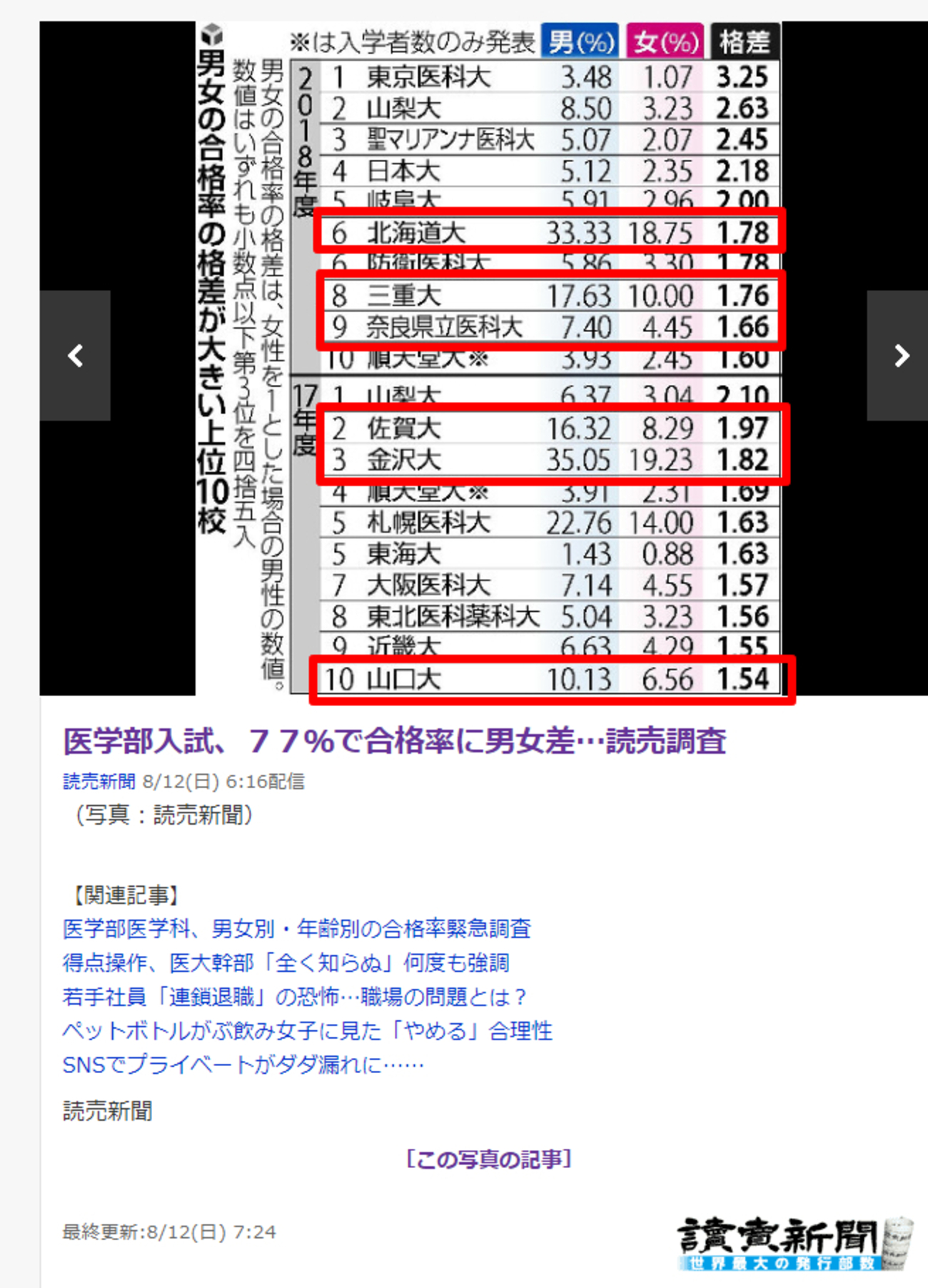Image resolution: width=928 pixels, height=1288 pixels.
Task: Click the 読売新聞 text below related articles
Action: click(x=108, y=1111)
